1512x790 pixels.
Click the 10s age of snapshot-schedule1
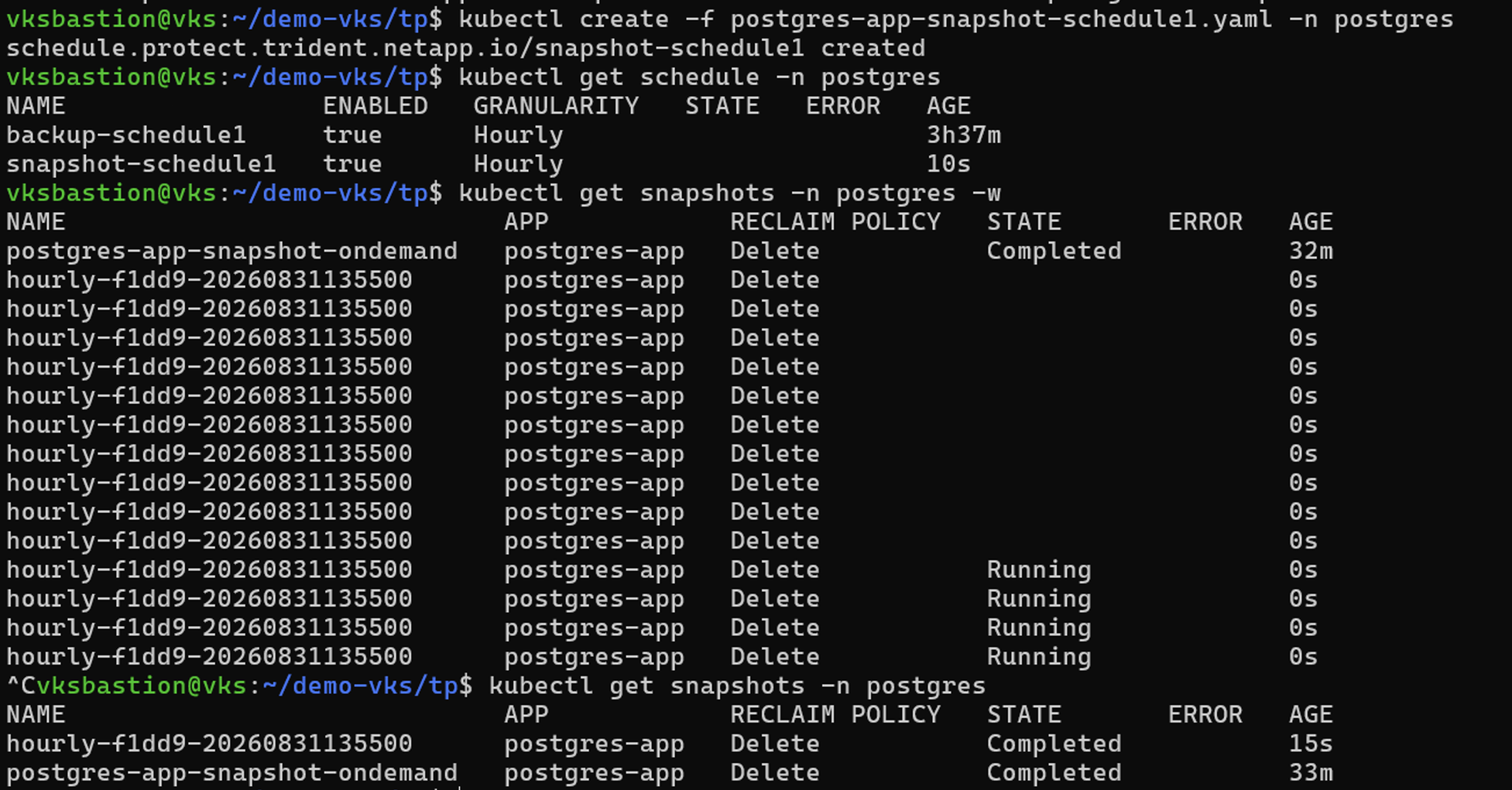(x=948, y=164)
